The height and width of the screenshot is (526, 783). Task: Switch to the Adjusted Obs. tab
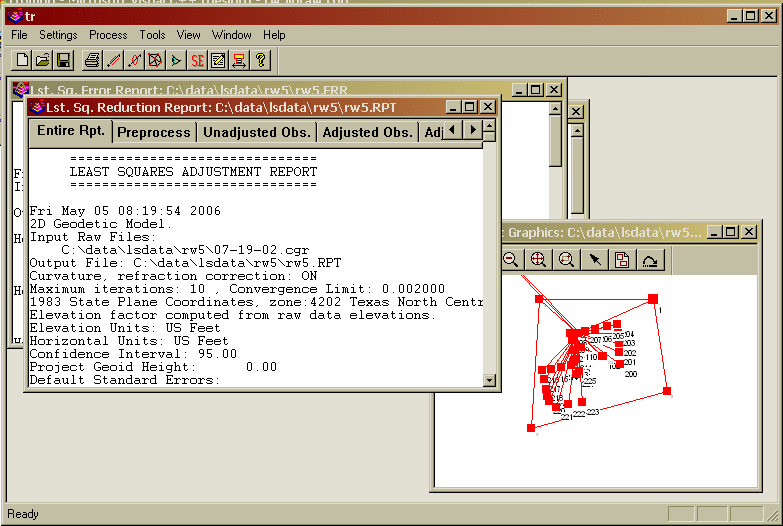pos(368,132)
